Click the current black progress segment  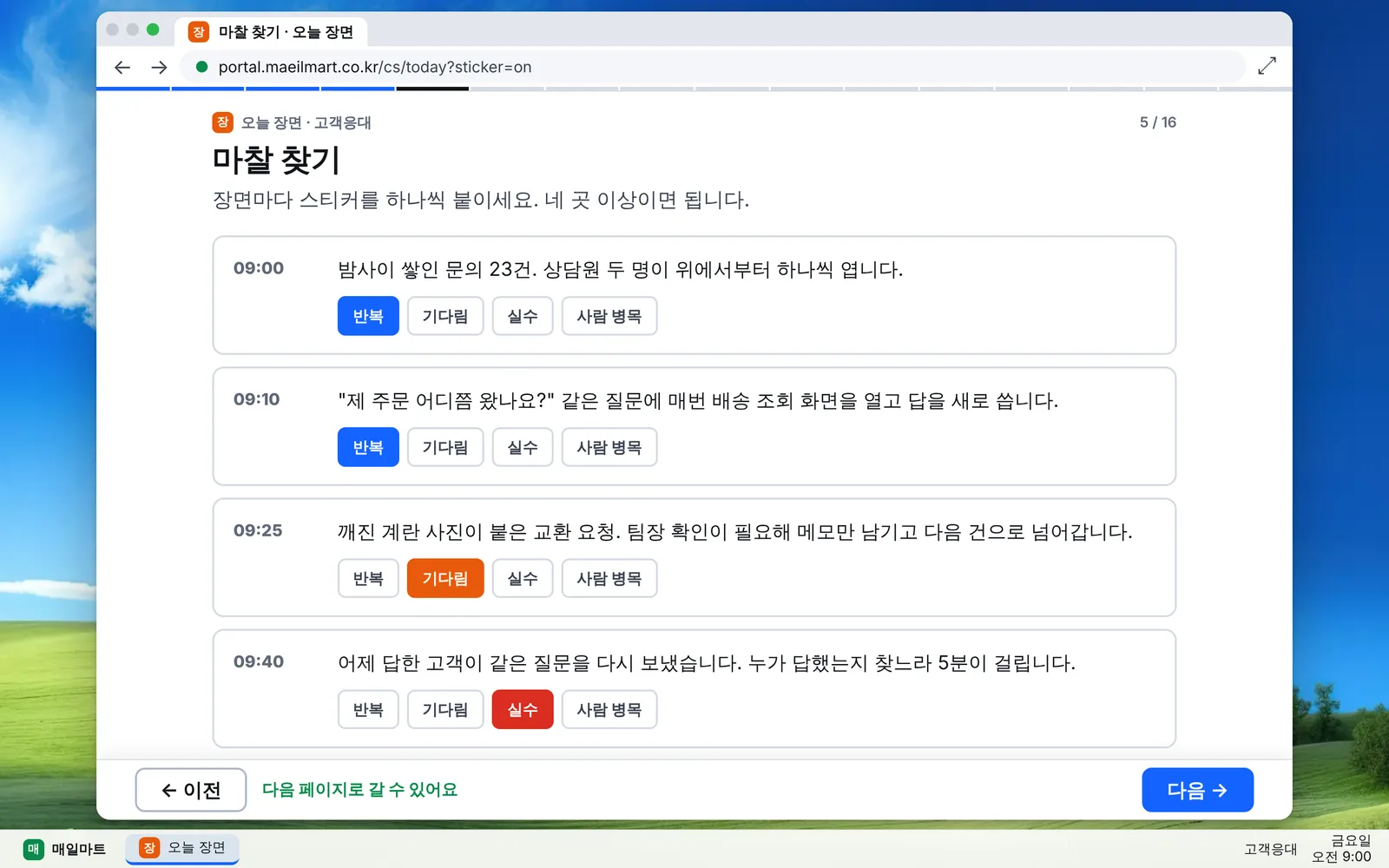coord(432,89)
